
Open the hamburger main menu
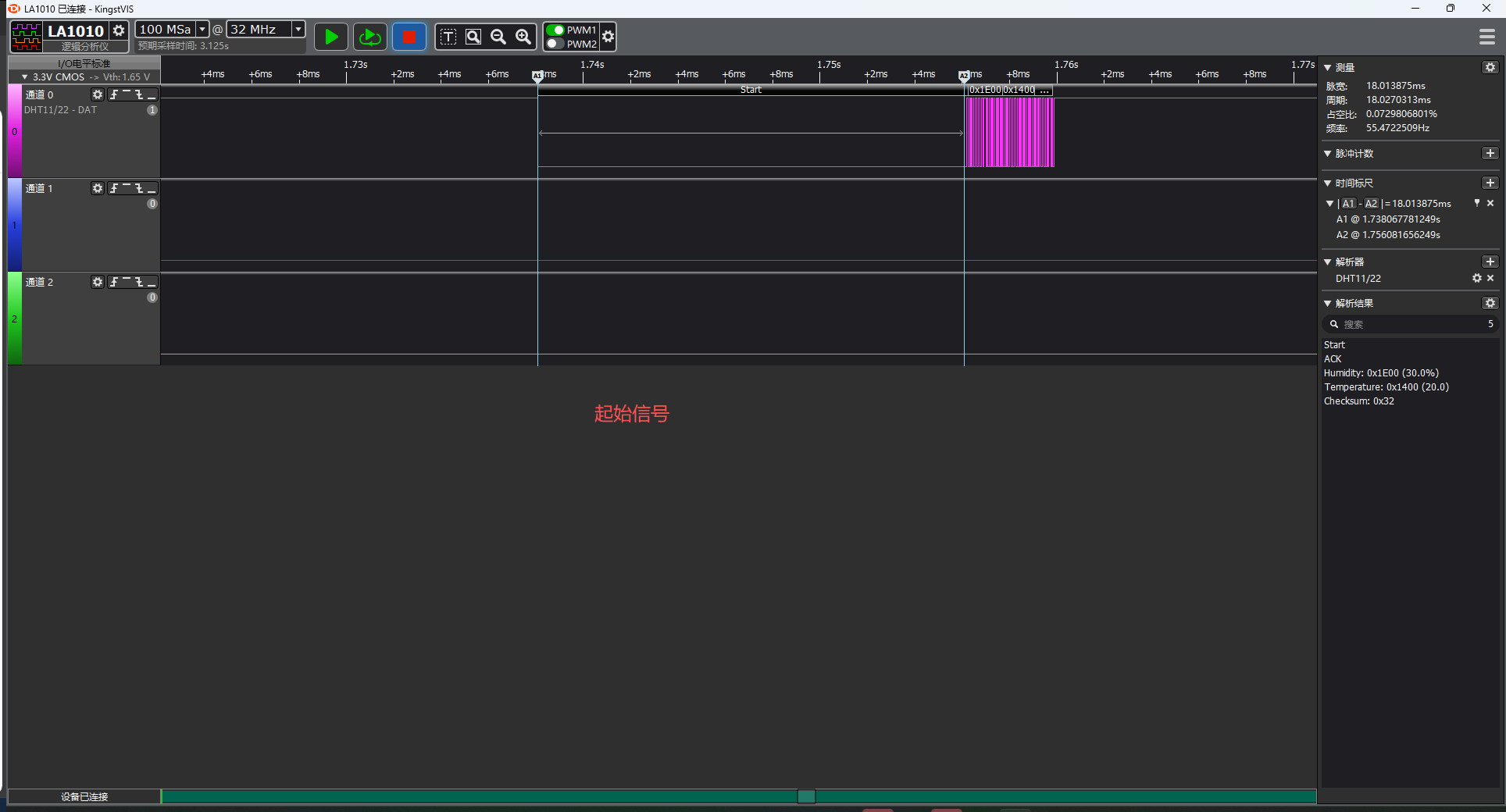[1486, 37]
